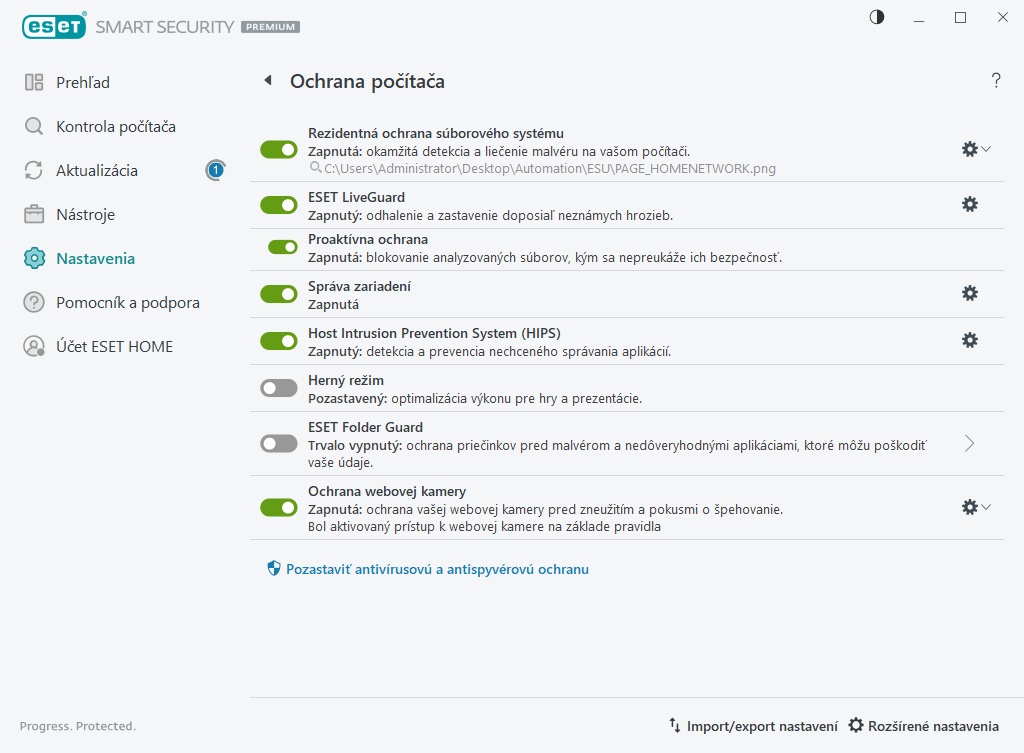The width and height of the screenshot is (1024, 753).
Task: Expand ESET Folder Guard chevron
Action: point(969,443)
